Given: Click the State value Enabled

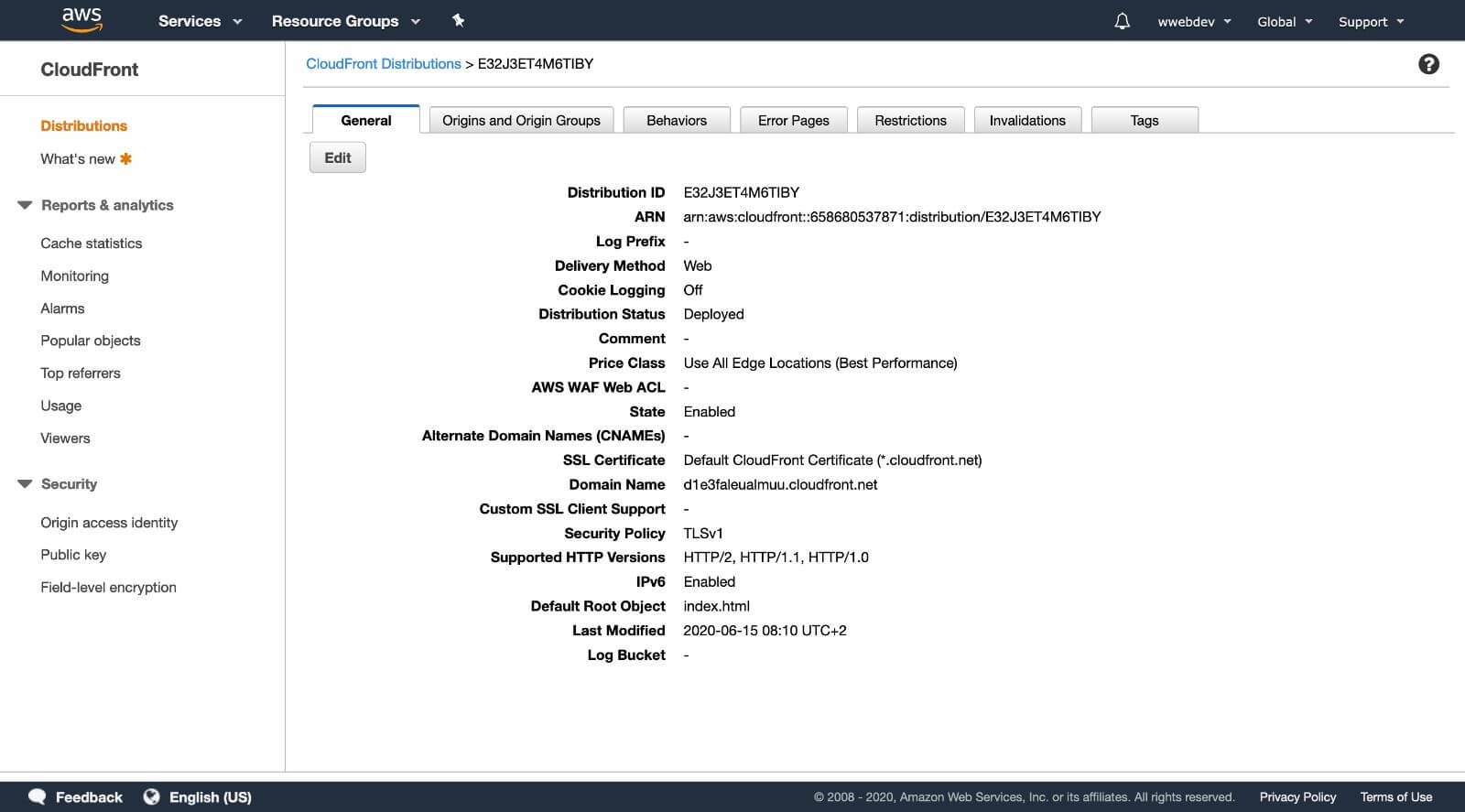Looking at the screenshot, I should coord(710,412).
